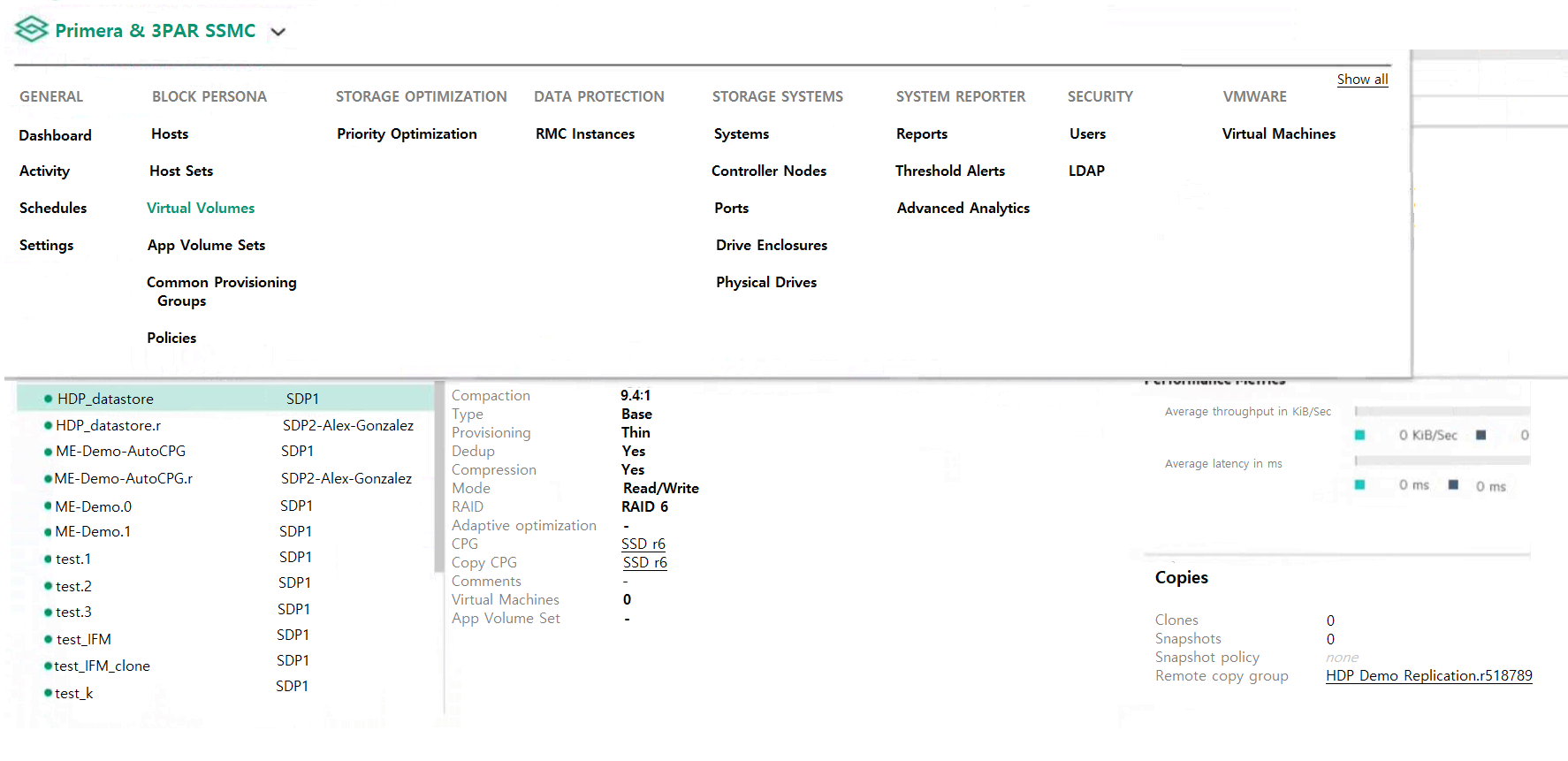
Task: Click the Compaction value 9.4:1
Action: pyautogui.click(x=636, y=396)
